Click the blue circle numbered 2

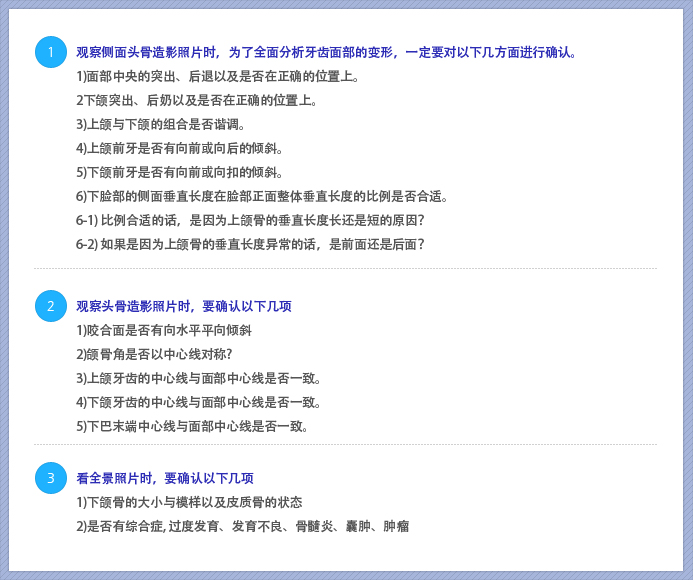[x=51, y=306]
